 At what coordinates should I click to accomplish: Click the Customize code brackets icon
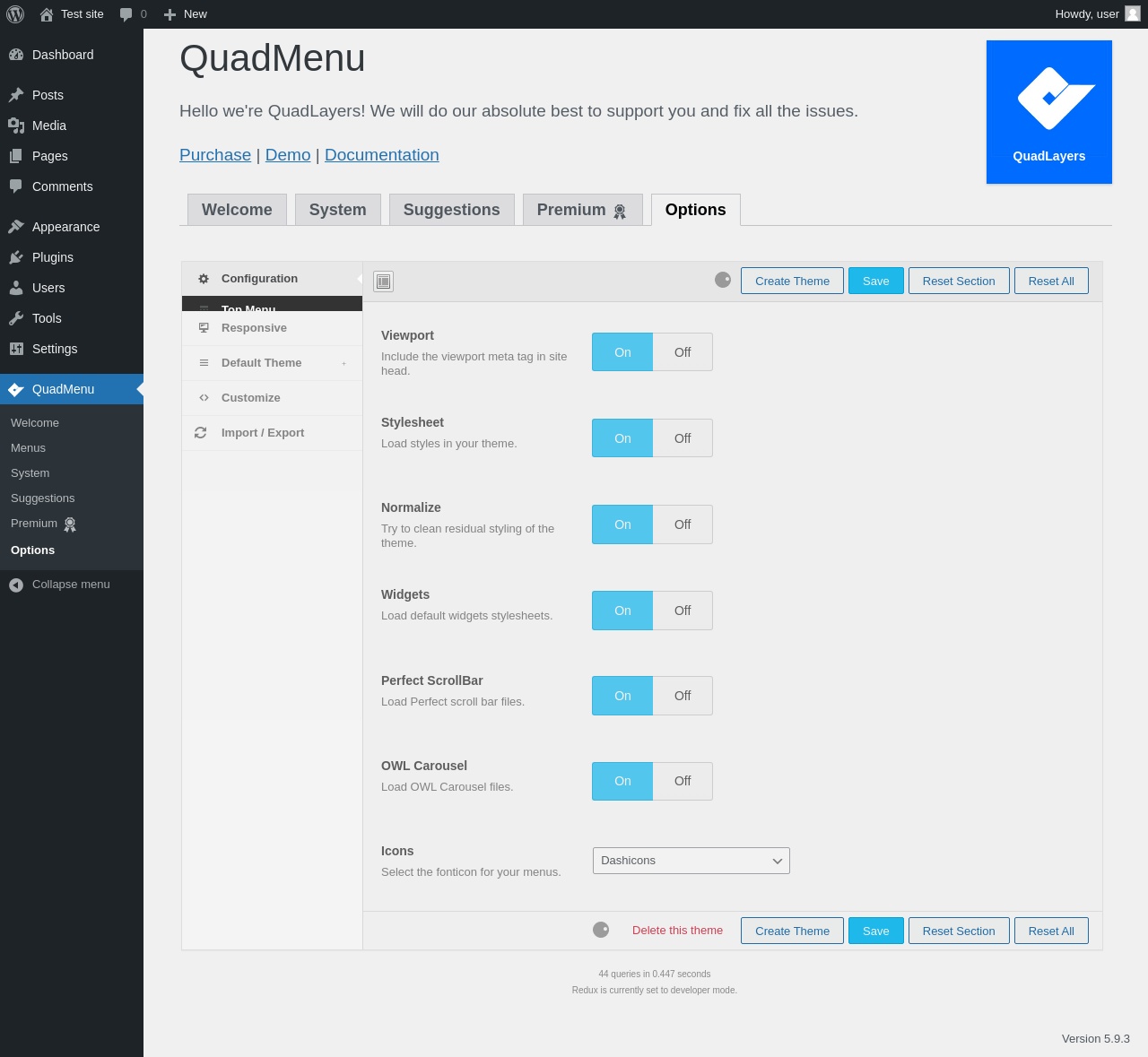tap(204, 398)
